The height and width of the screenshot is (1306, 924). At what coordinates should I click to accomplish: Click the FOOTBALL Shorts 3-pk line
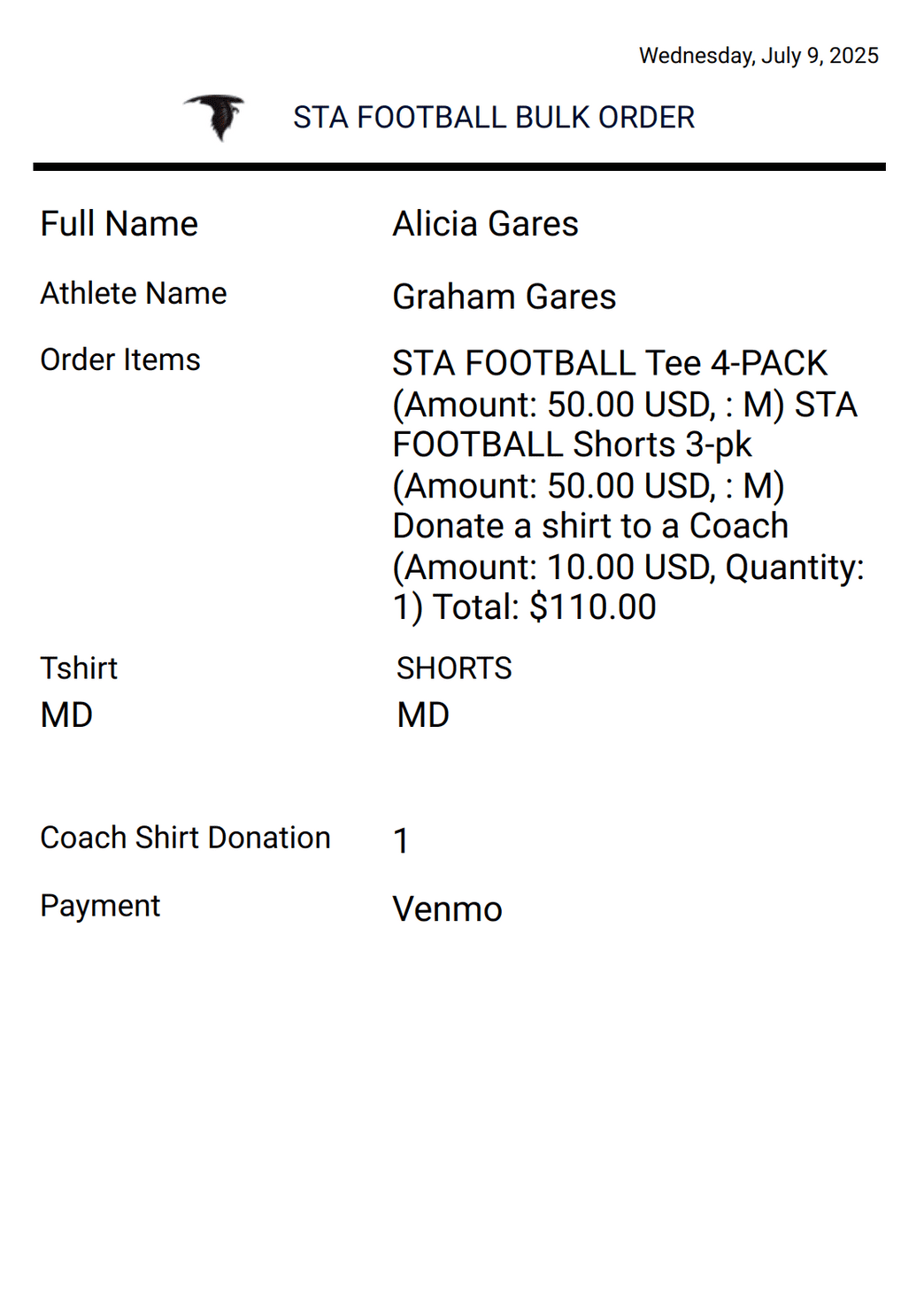point(573,444)
